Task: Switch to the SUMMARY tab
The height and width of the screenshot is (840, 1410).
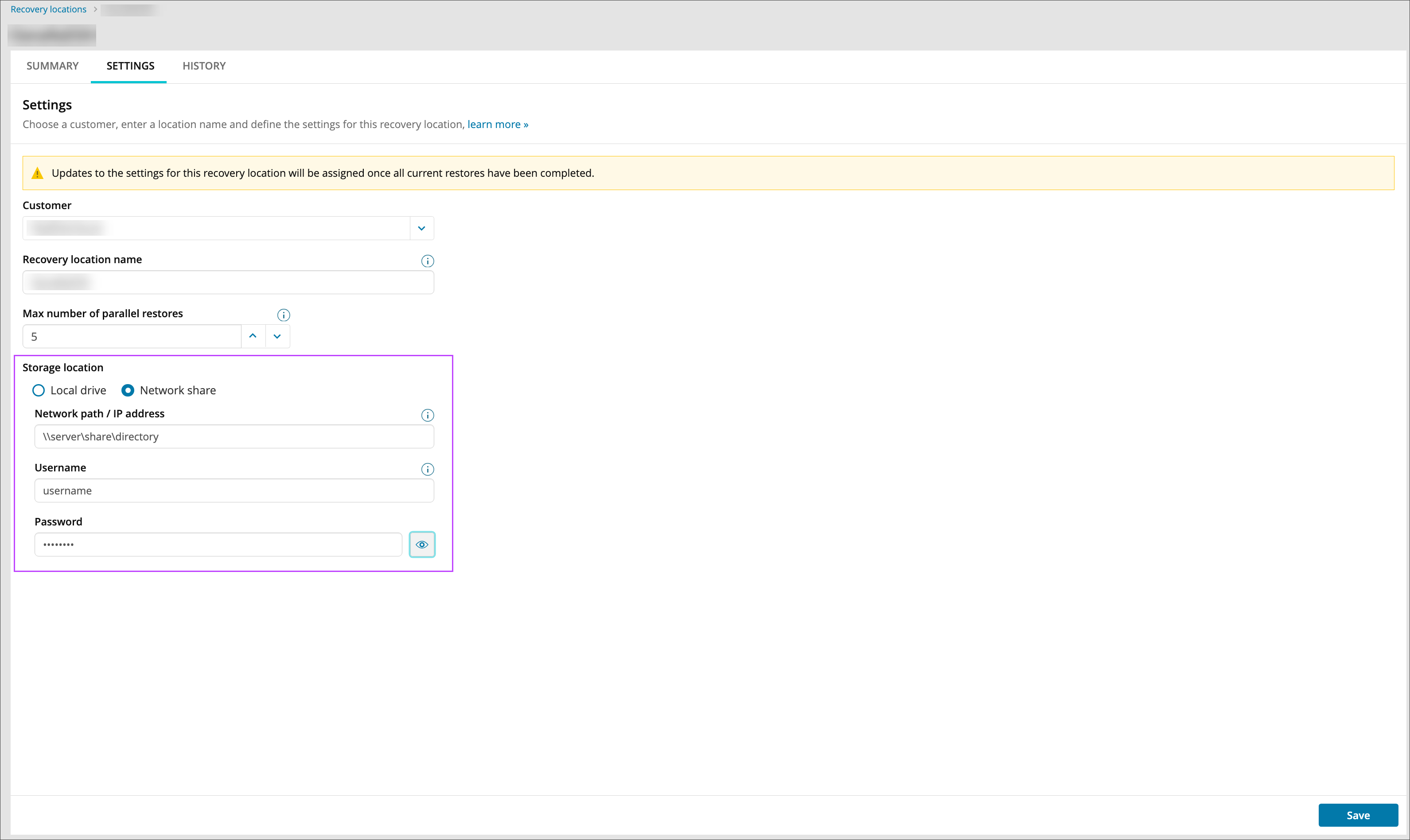Action: [x=52, y=66]
